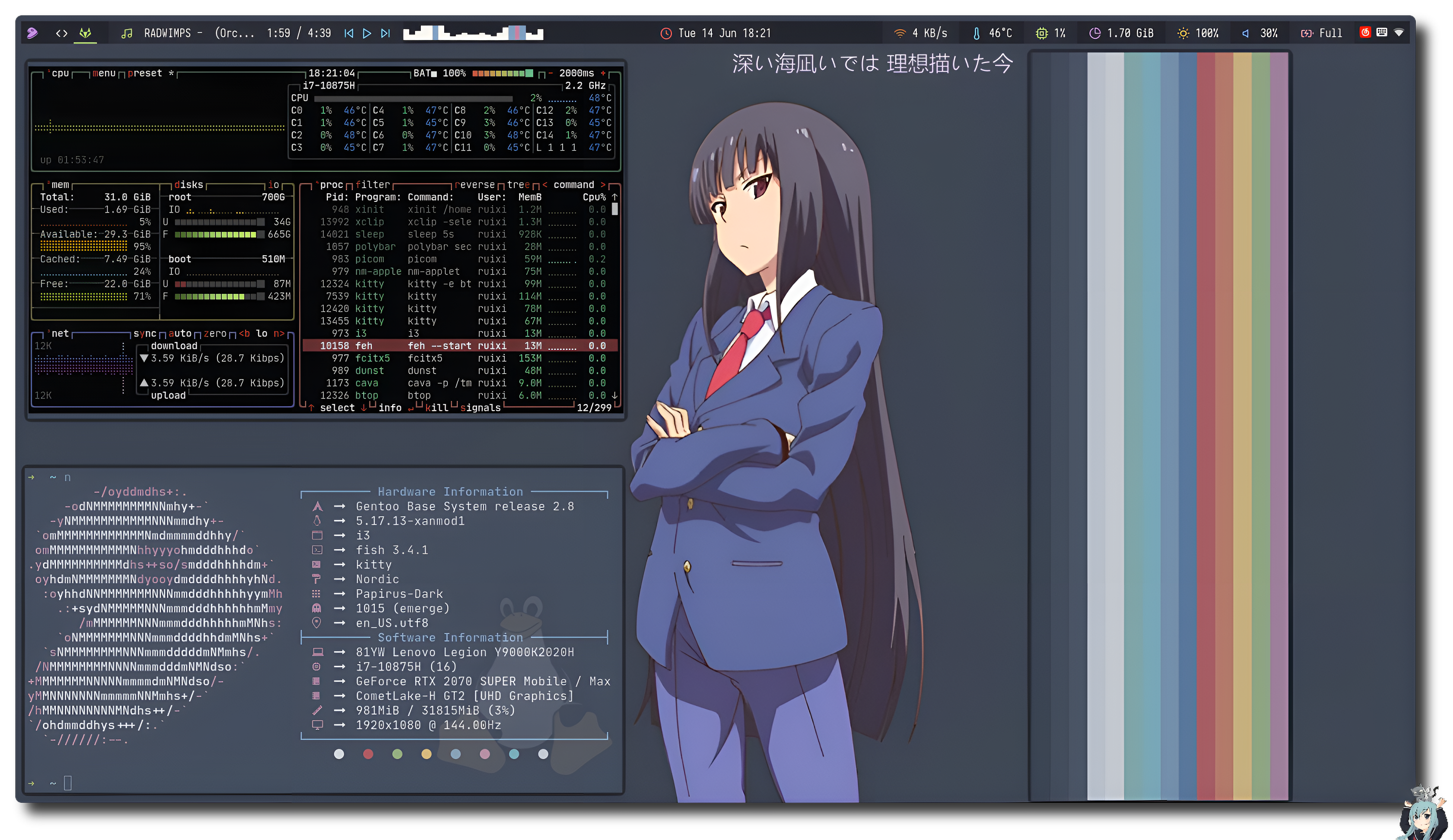Image resolution: width=1453 pixels, height=840 pixels.
Task: Switch to next network interface
Action: point(279,333)
